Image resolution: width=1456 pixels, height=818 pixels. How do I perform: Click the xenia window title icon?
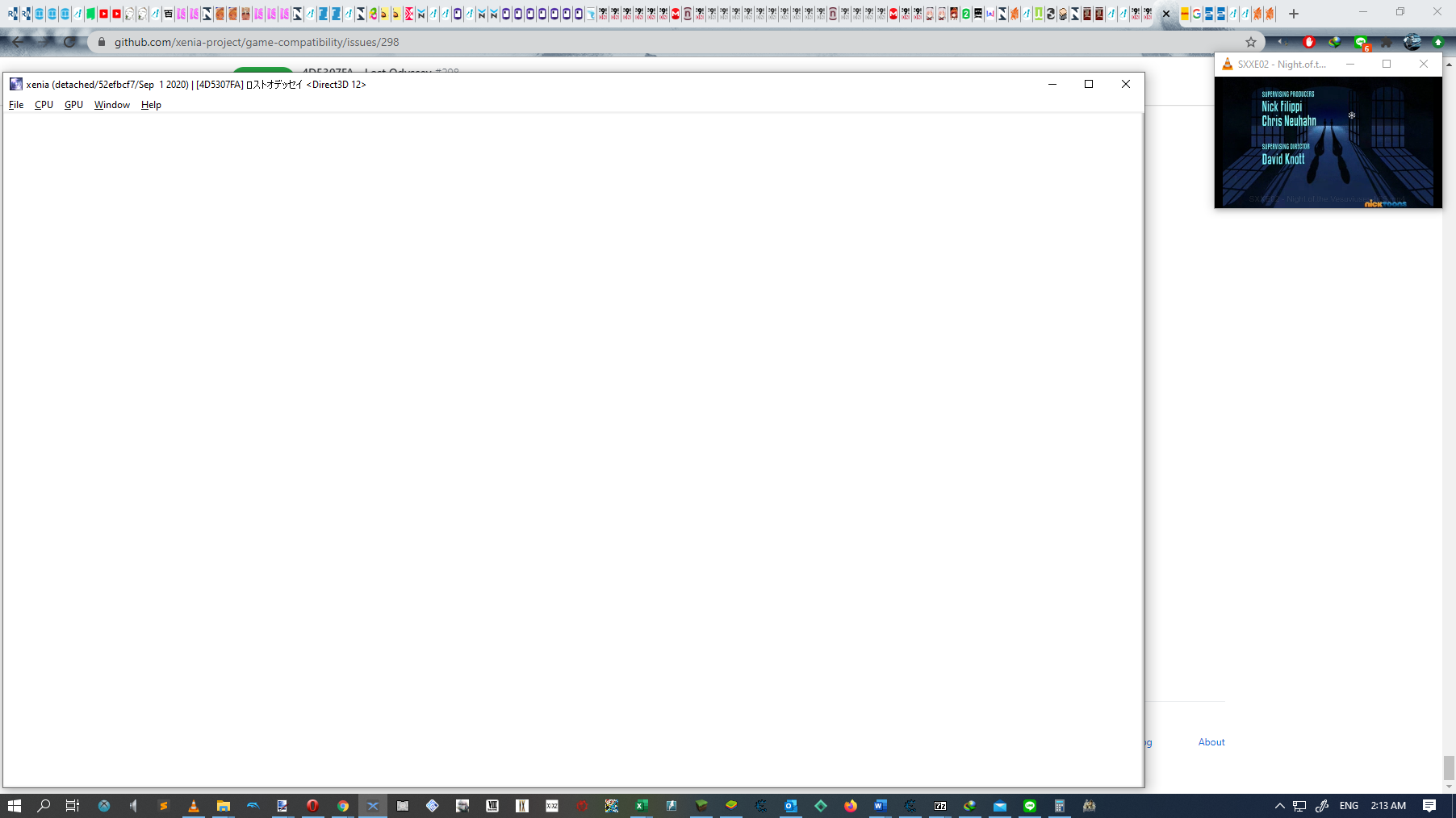click(15, 84)
